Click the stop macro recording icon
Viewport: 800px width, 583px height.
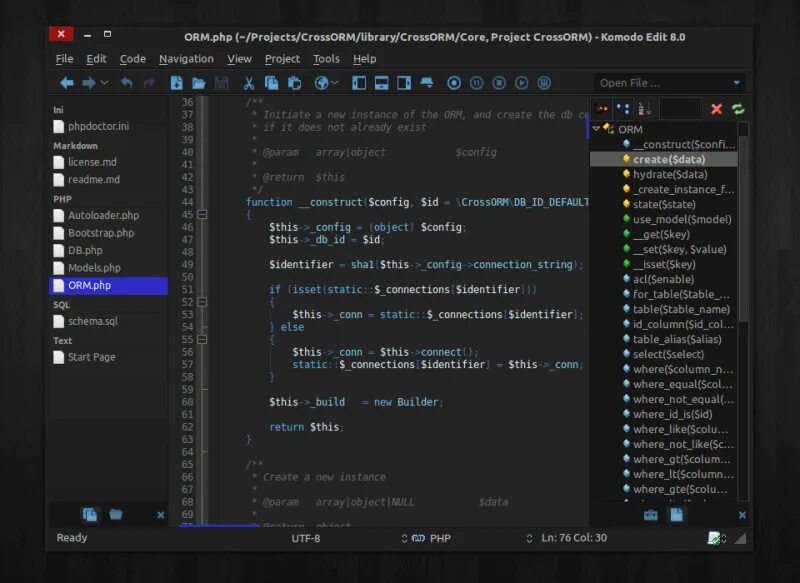click(x=499, y=83)
